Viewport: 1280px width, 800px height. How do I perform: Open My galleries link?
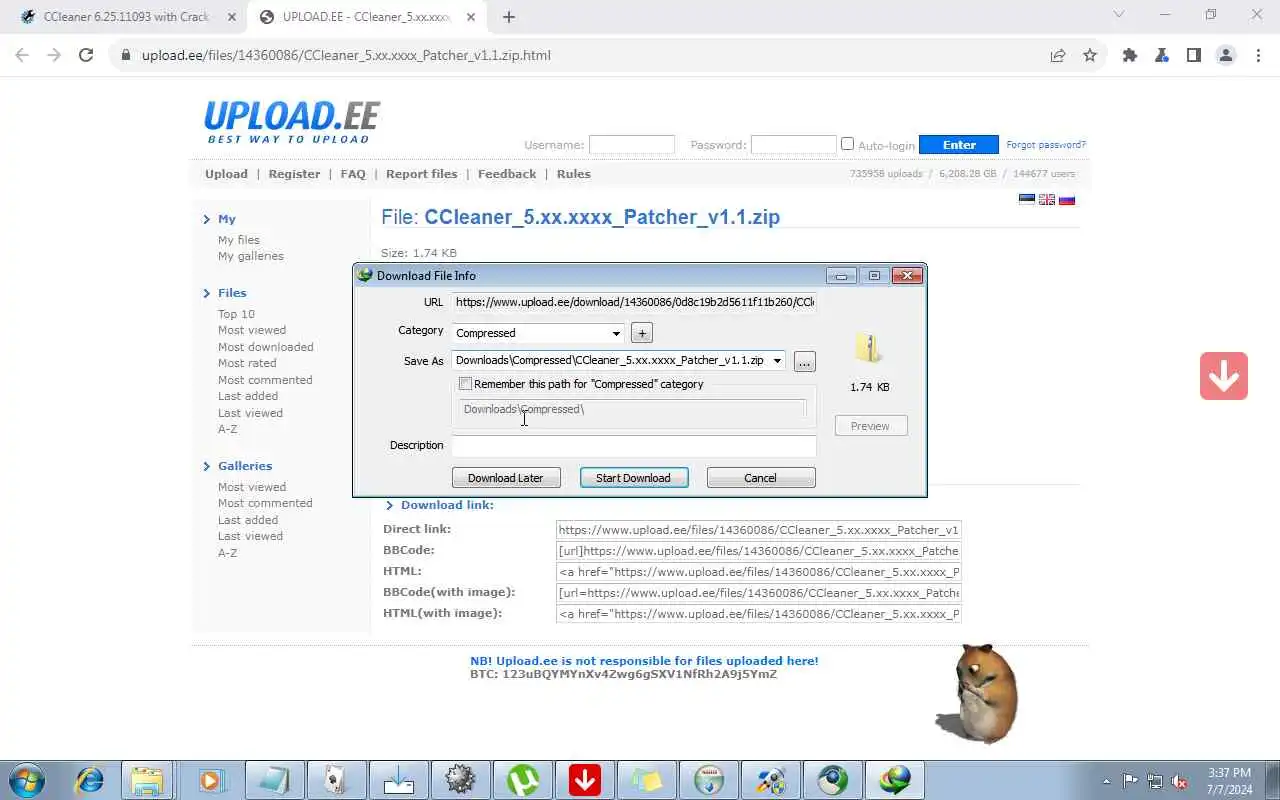[x=251, y=256]
